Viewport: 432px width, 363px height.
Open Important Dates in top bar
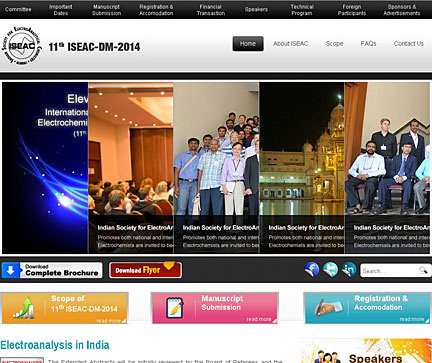click(x=61, y=10)
